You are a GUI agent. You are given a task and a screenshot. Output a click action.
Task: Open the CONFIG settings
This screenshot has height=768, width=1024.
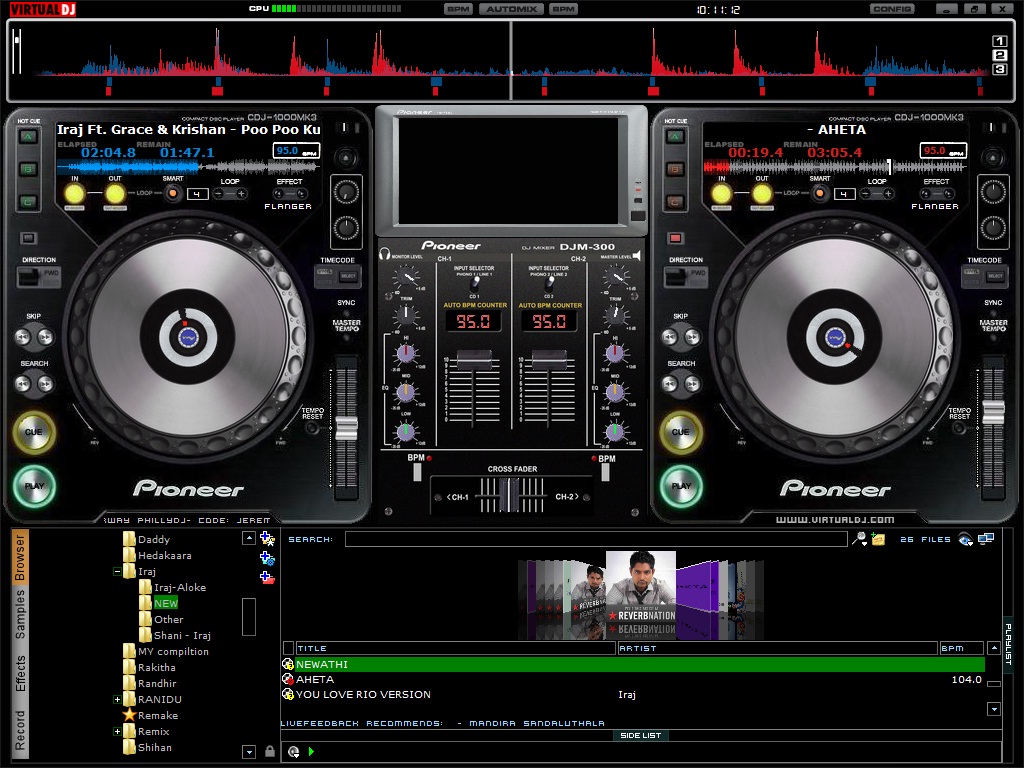892,9
